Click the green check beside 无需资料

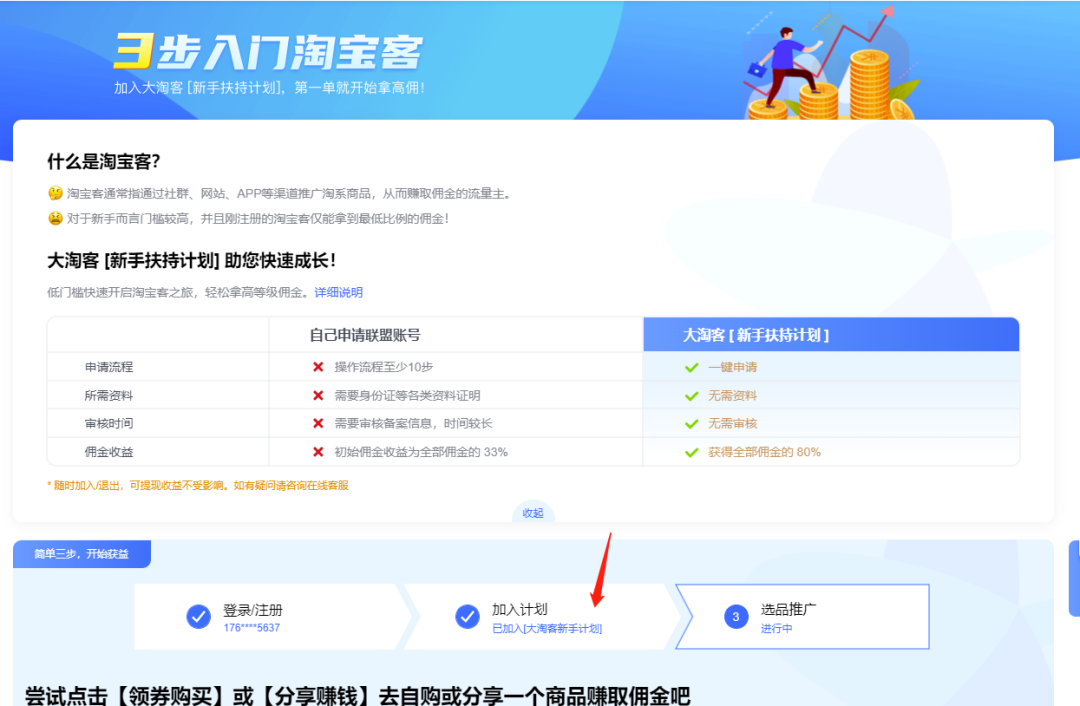[692, 396]
